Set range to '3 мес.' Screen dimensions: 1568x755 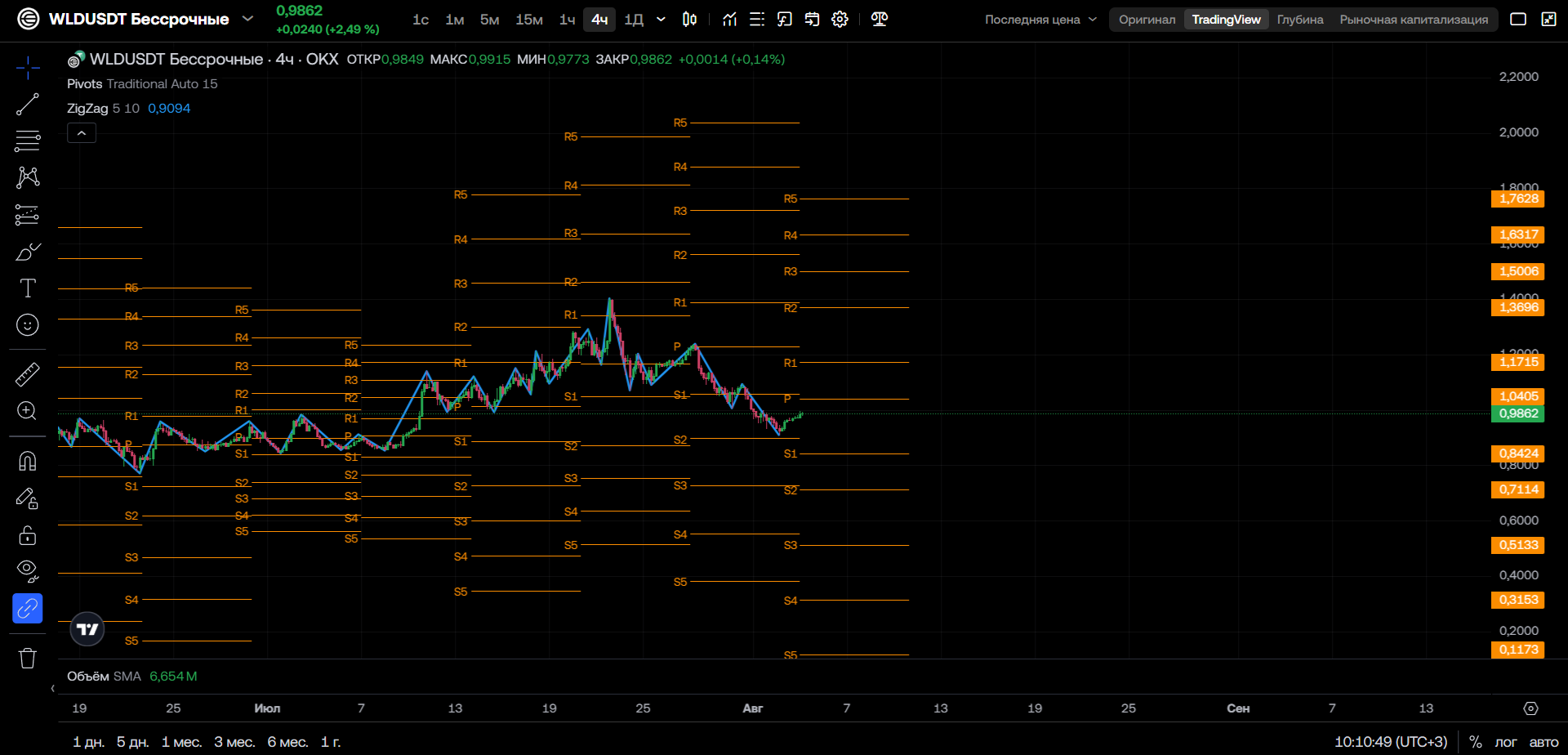pos(234,742)
